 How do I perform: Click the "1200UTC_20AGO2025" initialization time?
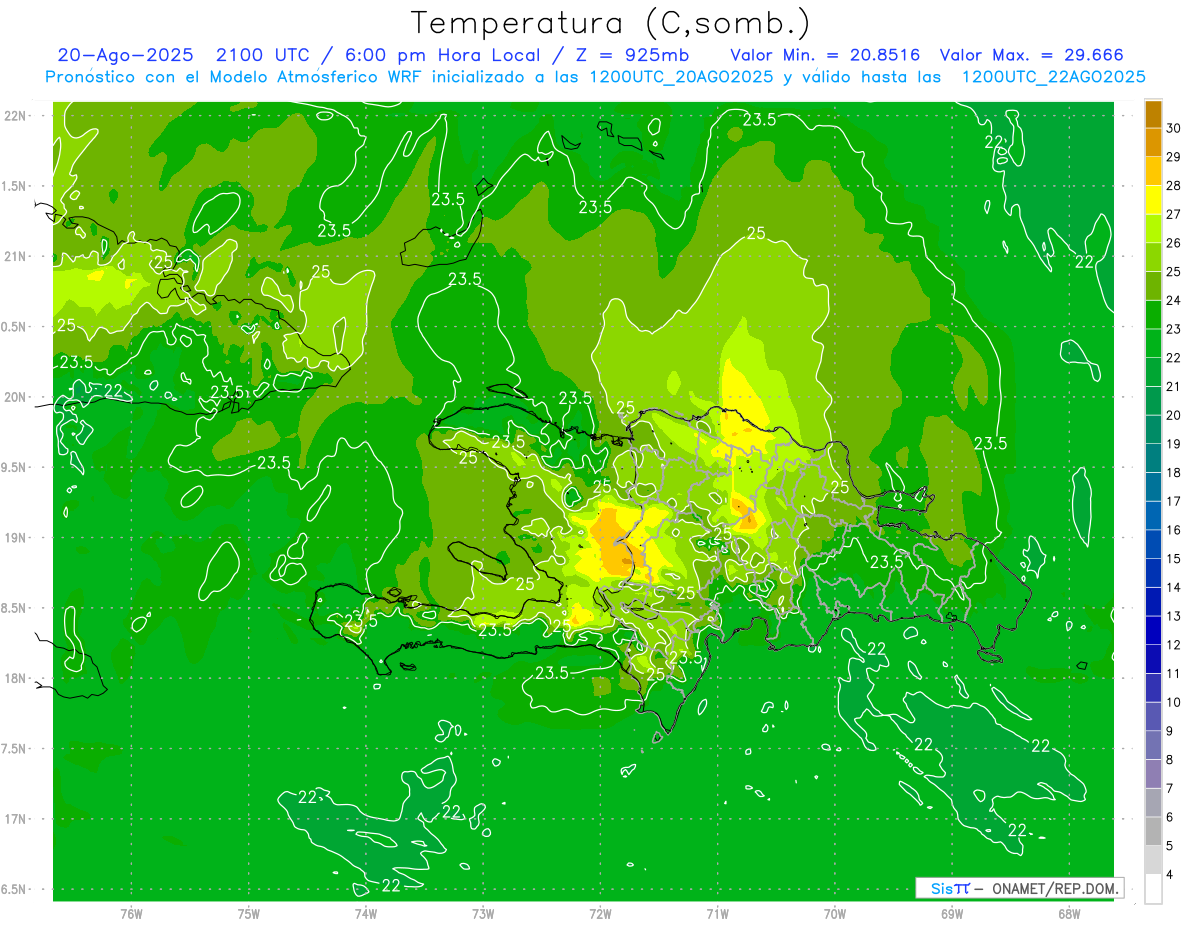[x=682, y=77]
